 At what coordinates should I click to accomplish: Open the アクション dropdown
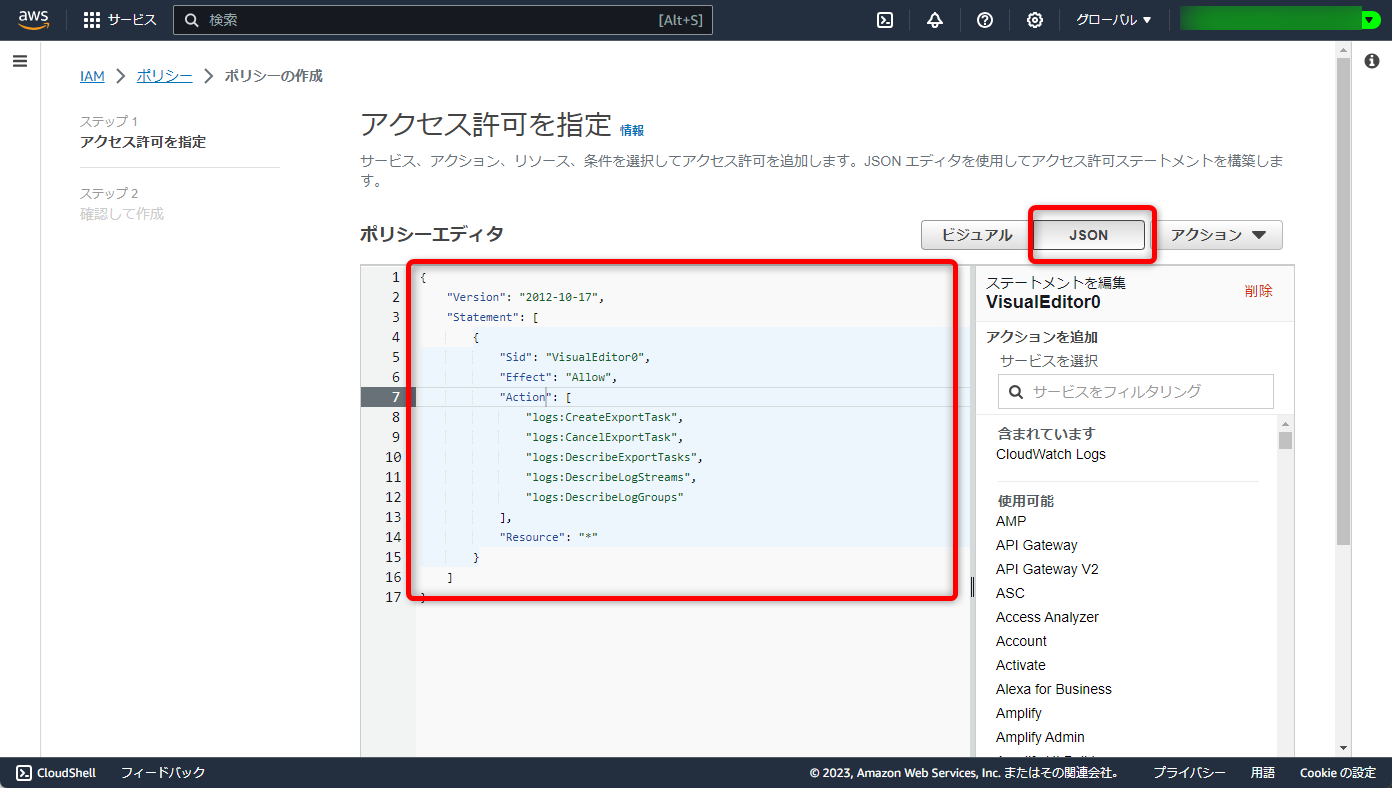click(x=1221, y=234)
